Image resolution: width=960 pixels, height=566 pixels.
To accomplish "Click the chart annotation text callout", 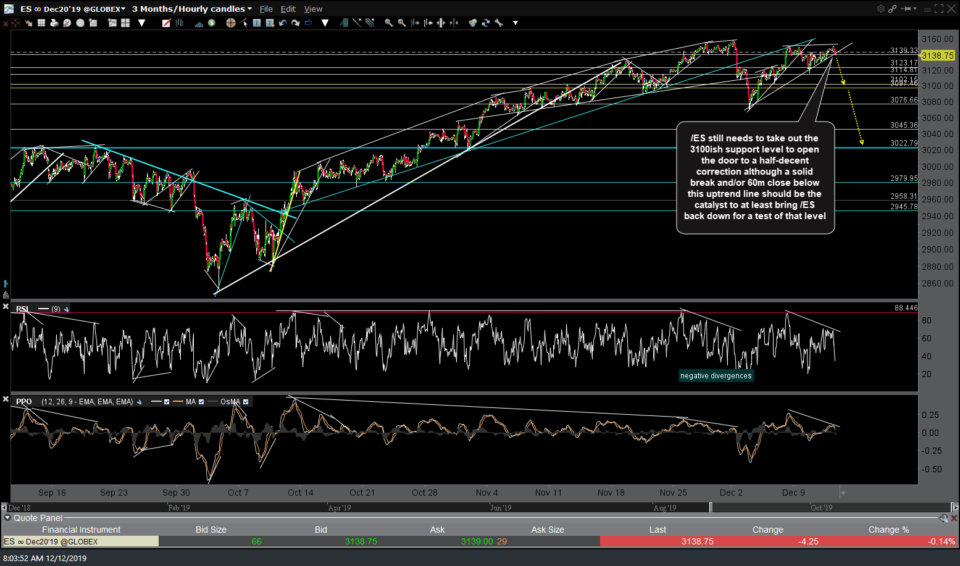I will [755, 177].
